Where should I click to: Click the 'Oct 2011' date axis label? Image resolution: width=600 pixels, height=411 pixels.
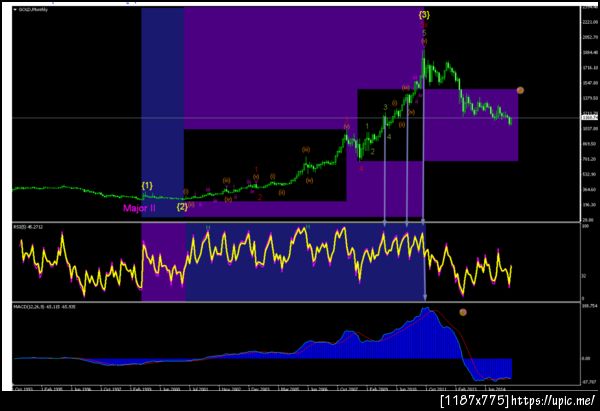pos(435,389)
